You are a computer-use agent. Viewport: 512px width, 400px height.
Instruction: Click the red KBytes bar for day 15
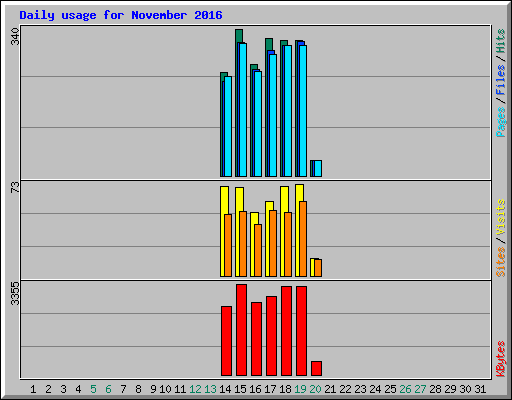[241, 330]
